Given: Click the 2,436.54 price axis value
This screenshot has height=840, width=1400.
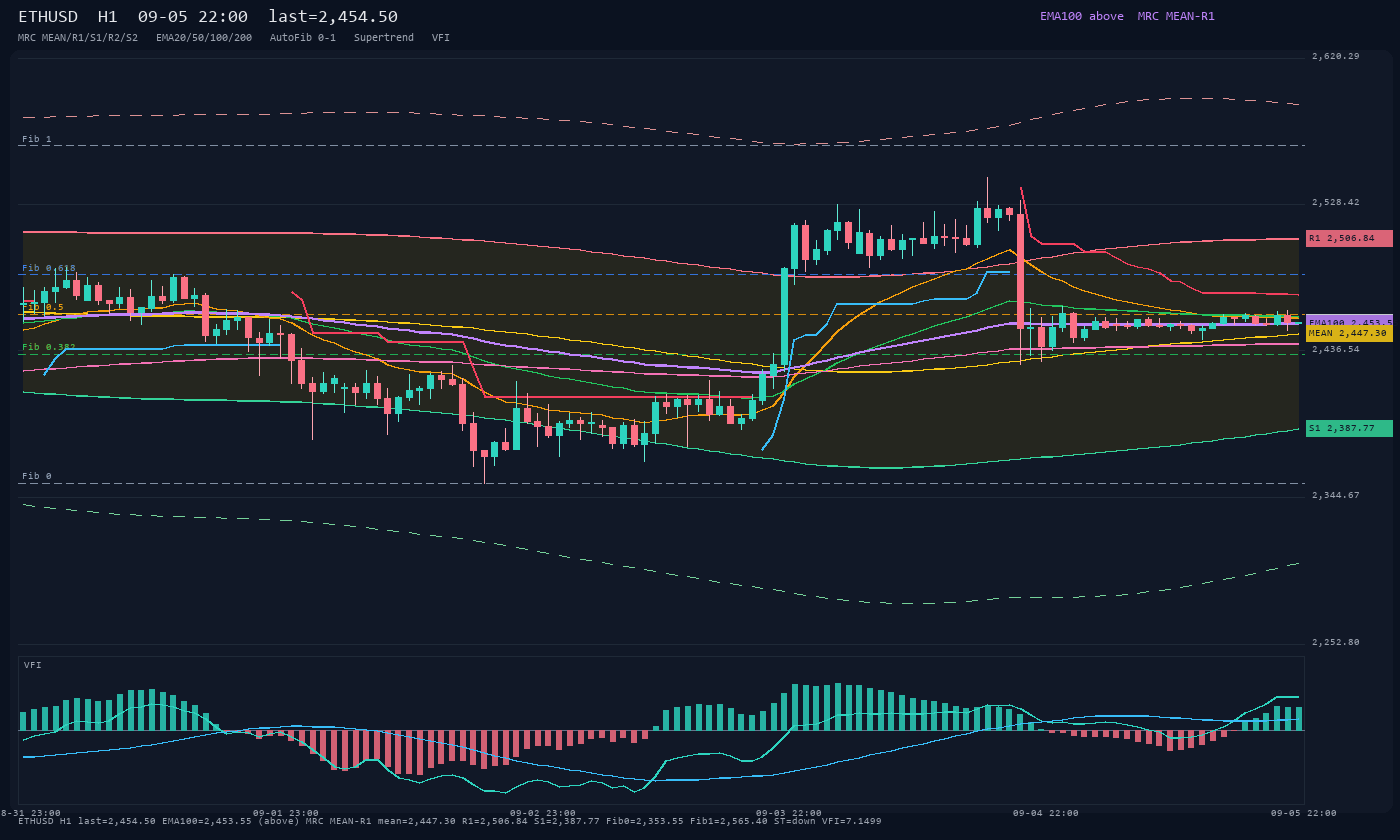Looking at the screenshot, I should pyautogui.click(x=1336, y=349).
